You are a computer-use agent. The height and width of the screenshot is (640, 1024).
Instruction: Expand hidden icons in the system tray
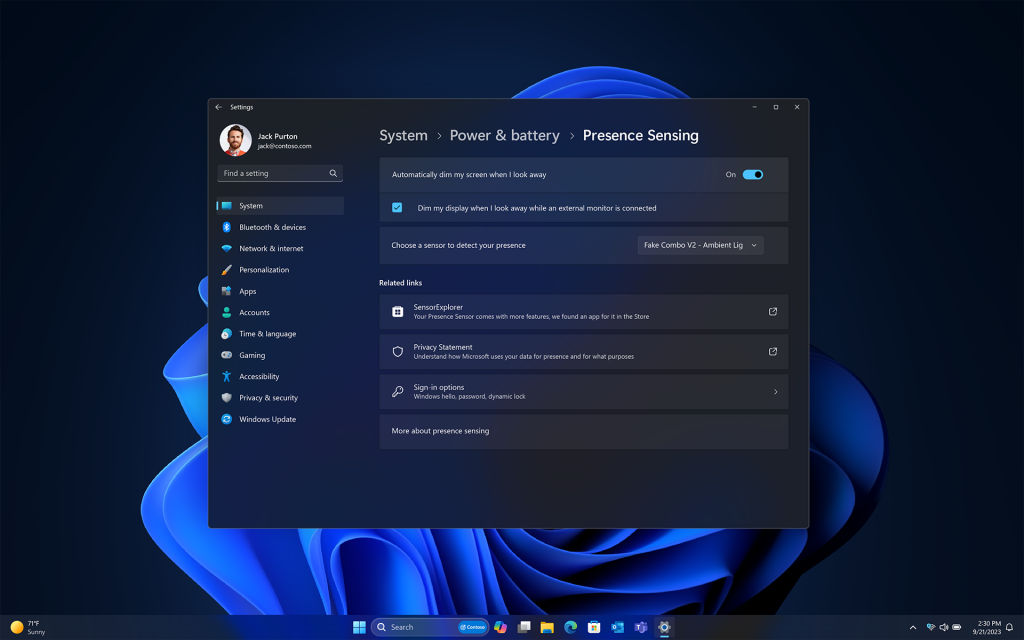click(x=913, y=627)
